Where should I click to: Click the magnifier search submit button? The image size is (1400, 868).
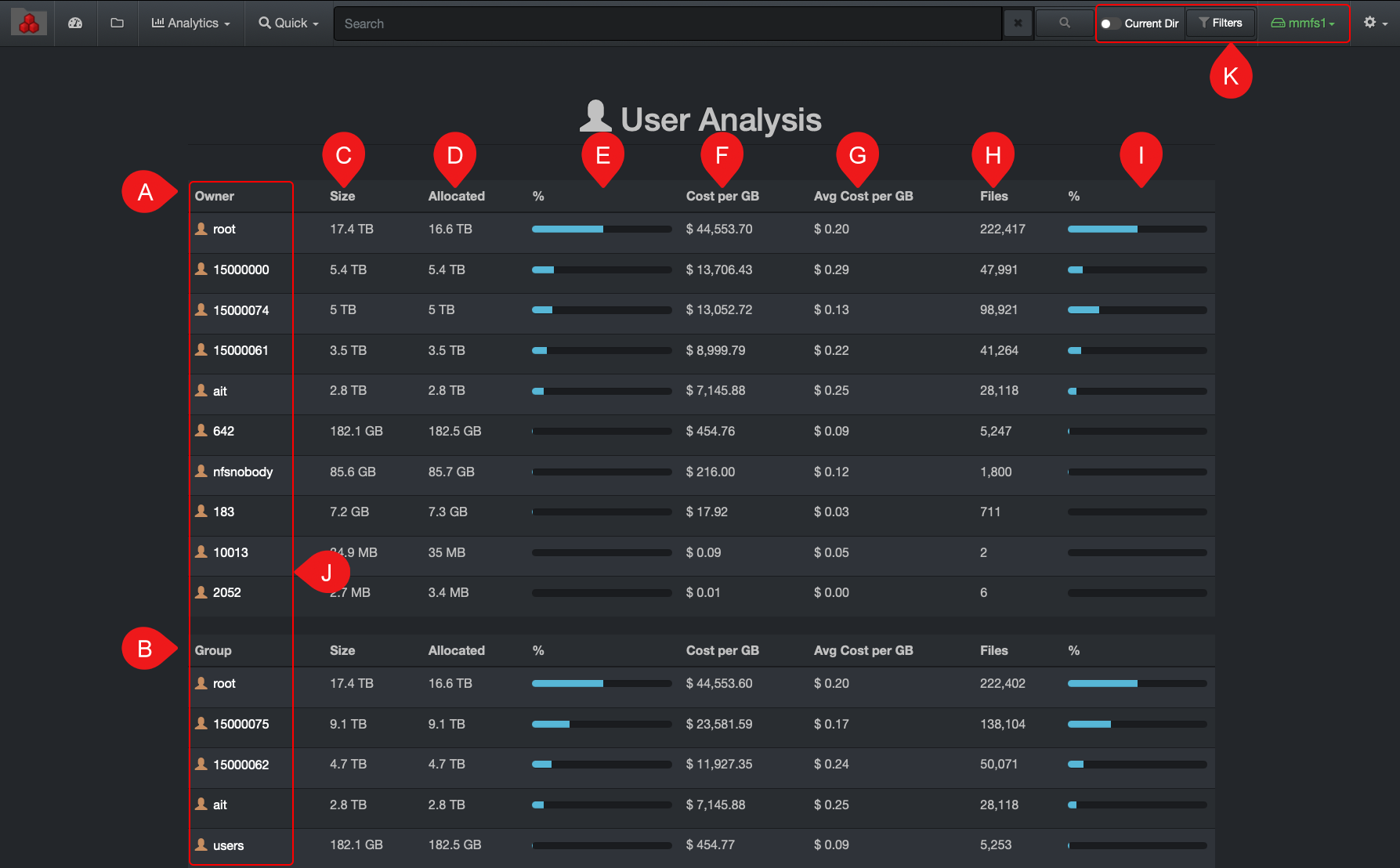click(x=1064, y=24)
